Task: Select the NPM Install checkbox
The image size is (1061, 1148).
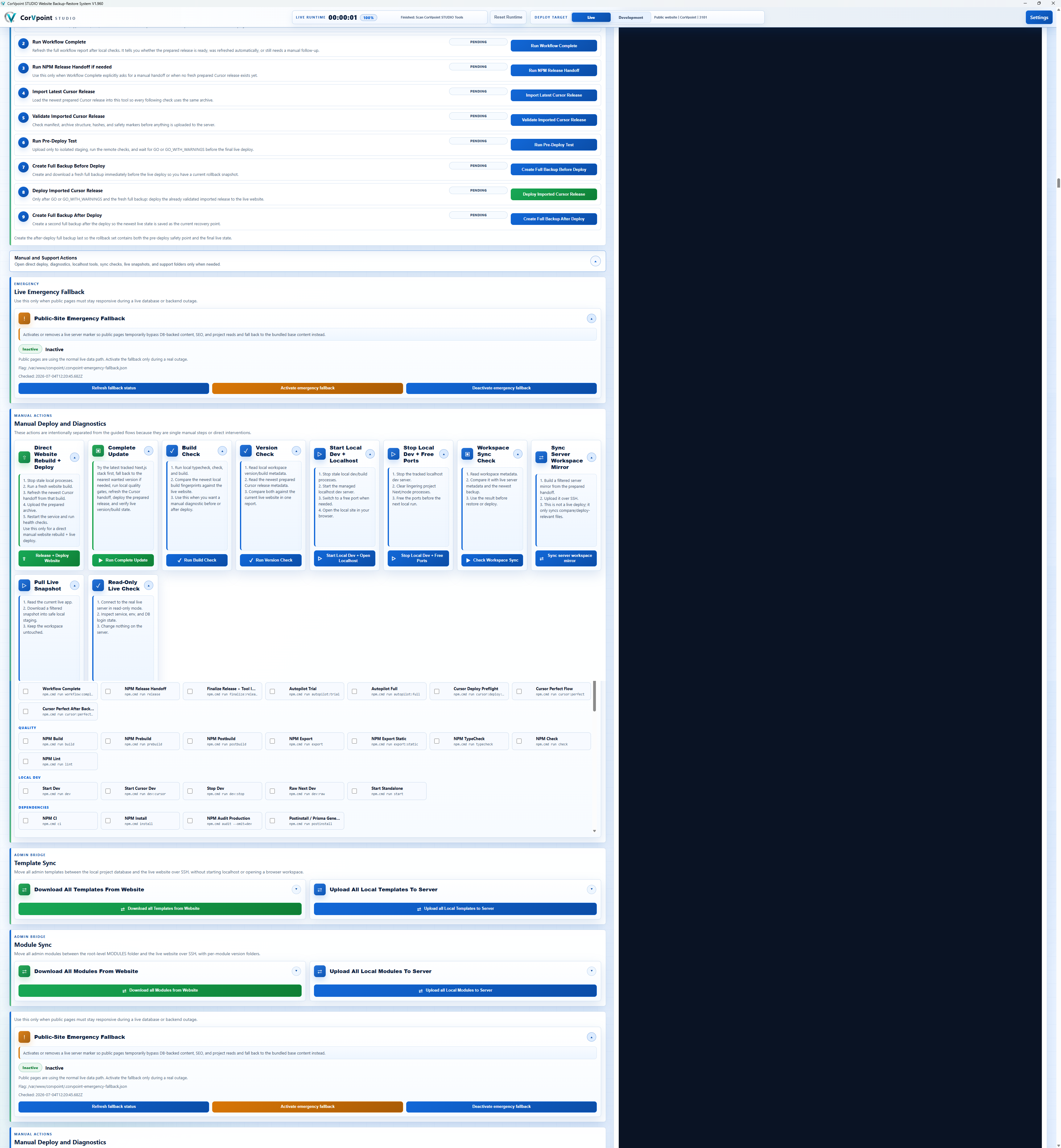Action: (108, 821)
